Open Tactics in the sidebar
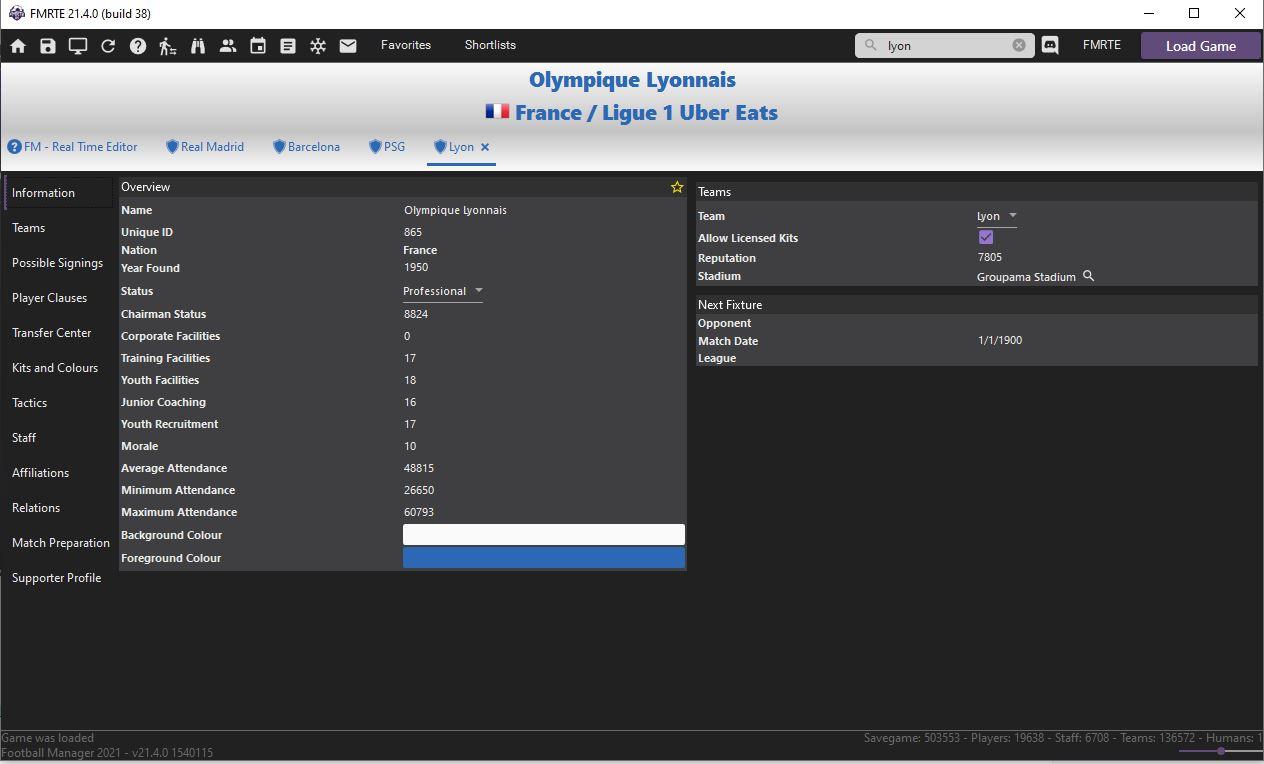Screen dimensions: 1264x764 click(x=29, y=403)
